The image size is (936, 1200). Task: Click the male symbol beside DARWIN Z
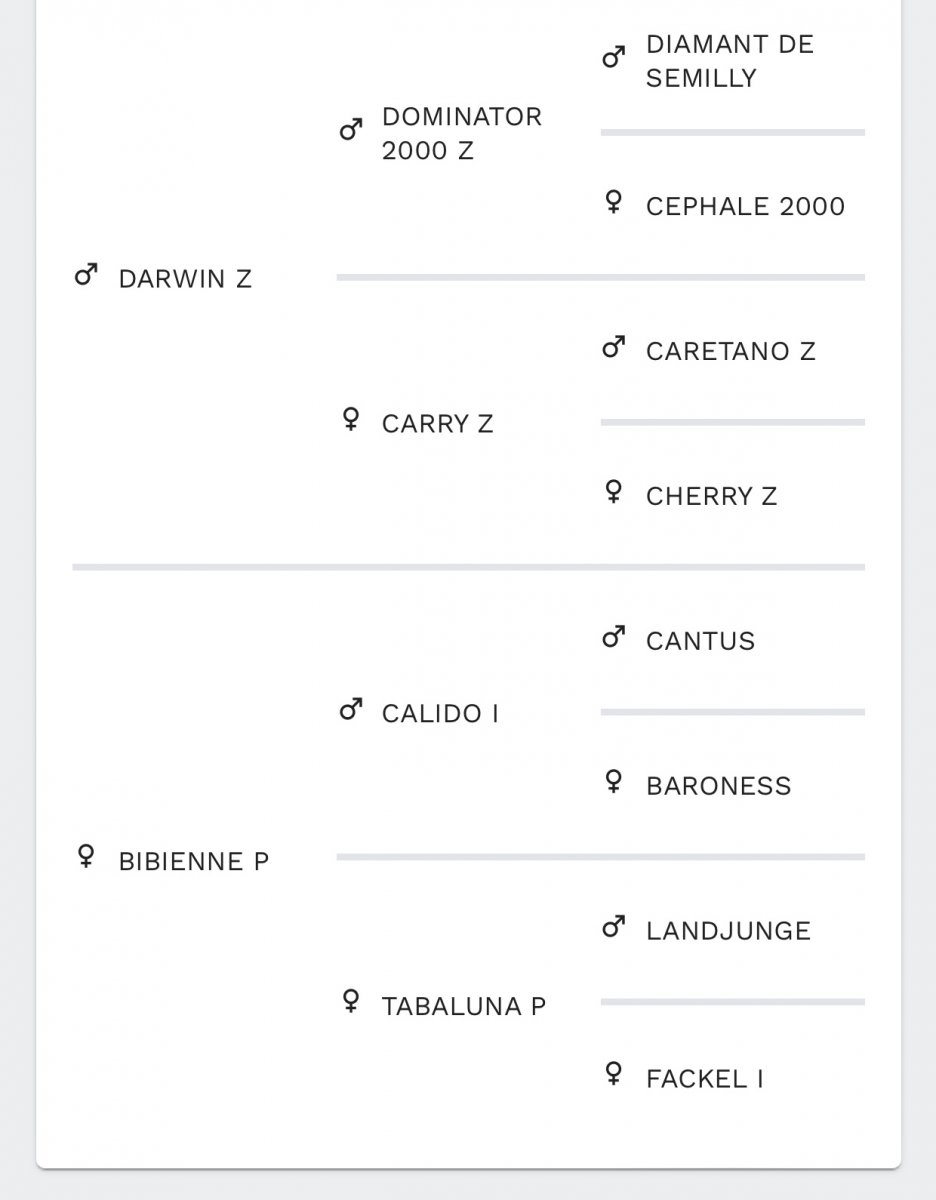(x=86, y=275)
